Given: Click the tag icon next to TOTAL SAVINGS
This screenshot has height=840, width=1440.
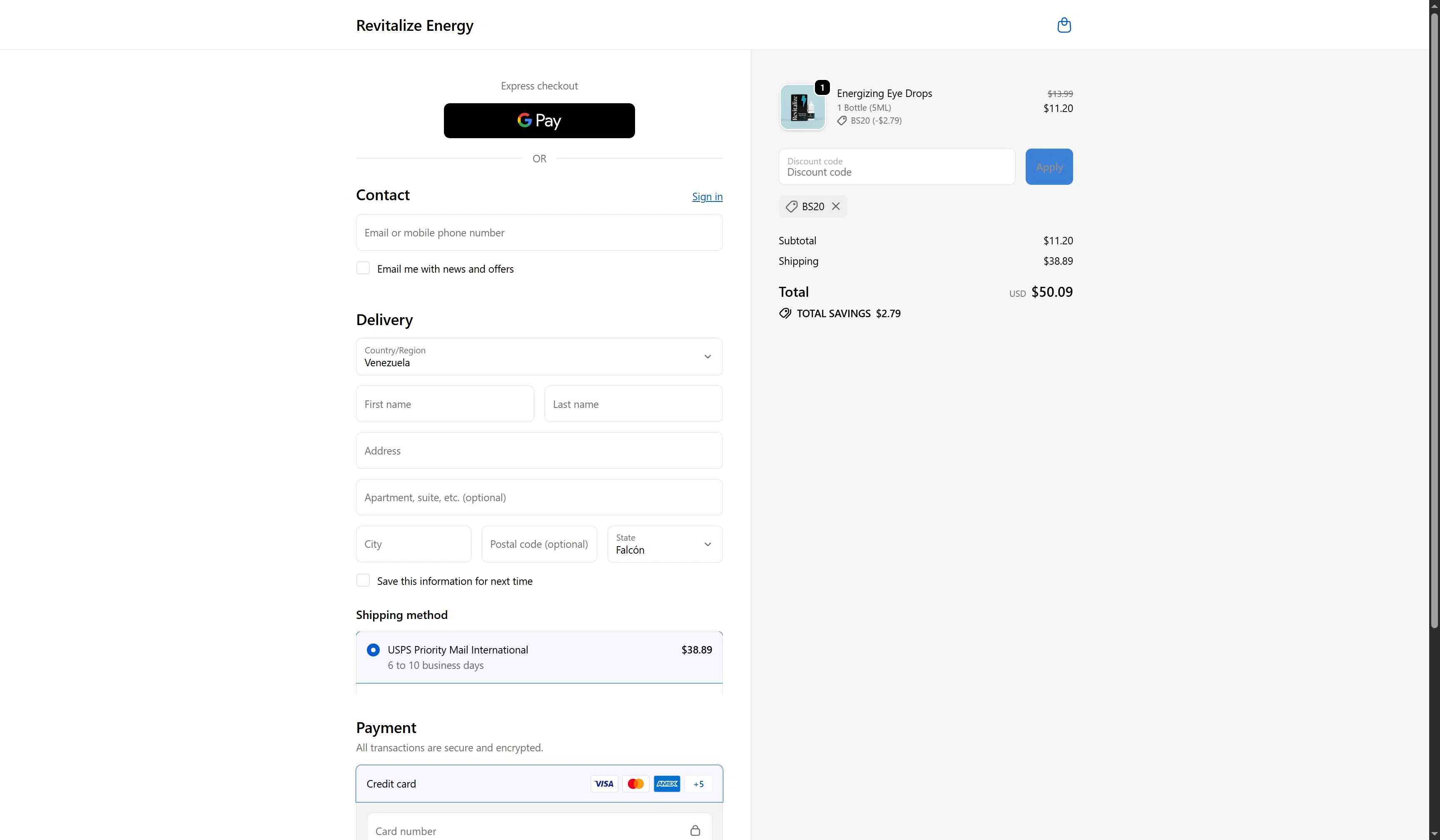Looking at the screenshot, I should [785, 313].
